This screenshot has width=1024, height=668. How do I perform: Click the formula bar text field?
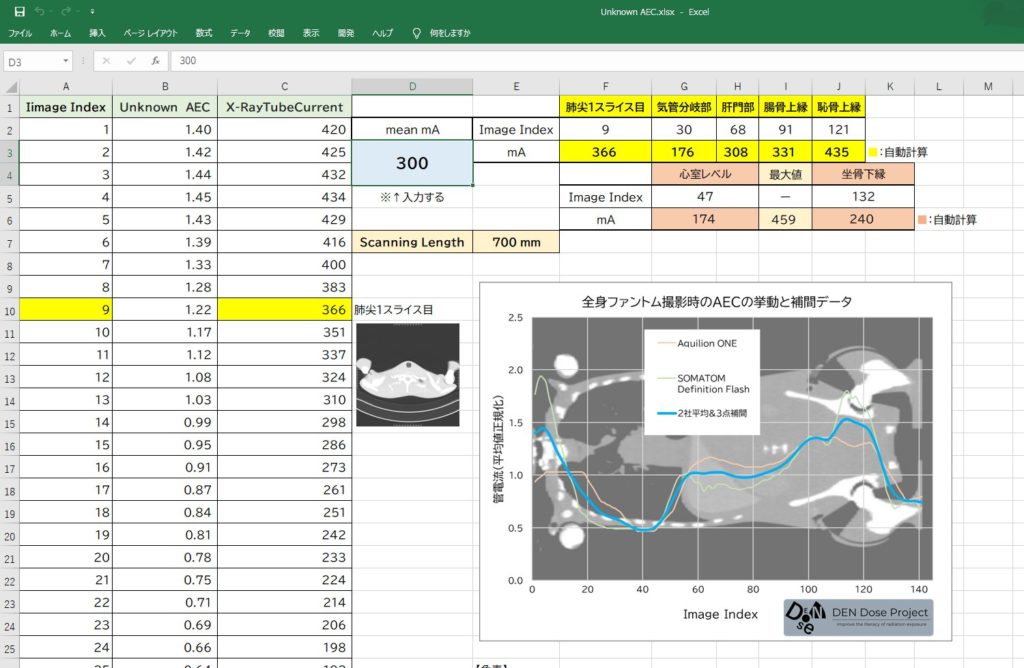click(590, 61)
